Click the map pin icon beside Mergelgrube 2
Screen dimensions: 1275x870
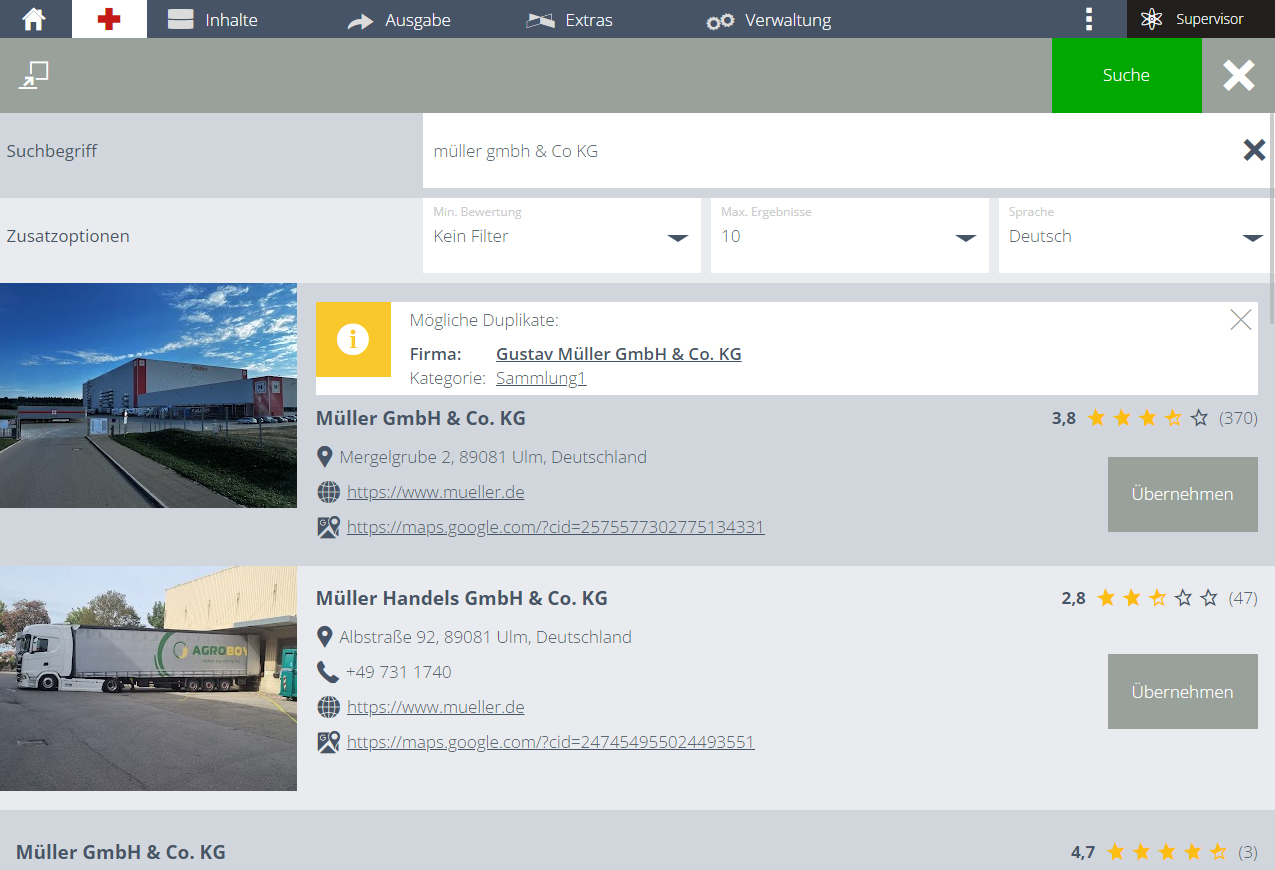coord(324,457)
